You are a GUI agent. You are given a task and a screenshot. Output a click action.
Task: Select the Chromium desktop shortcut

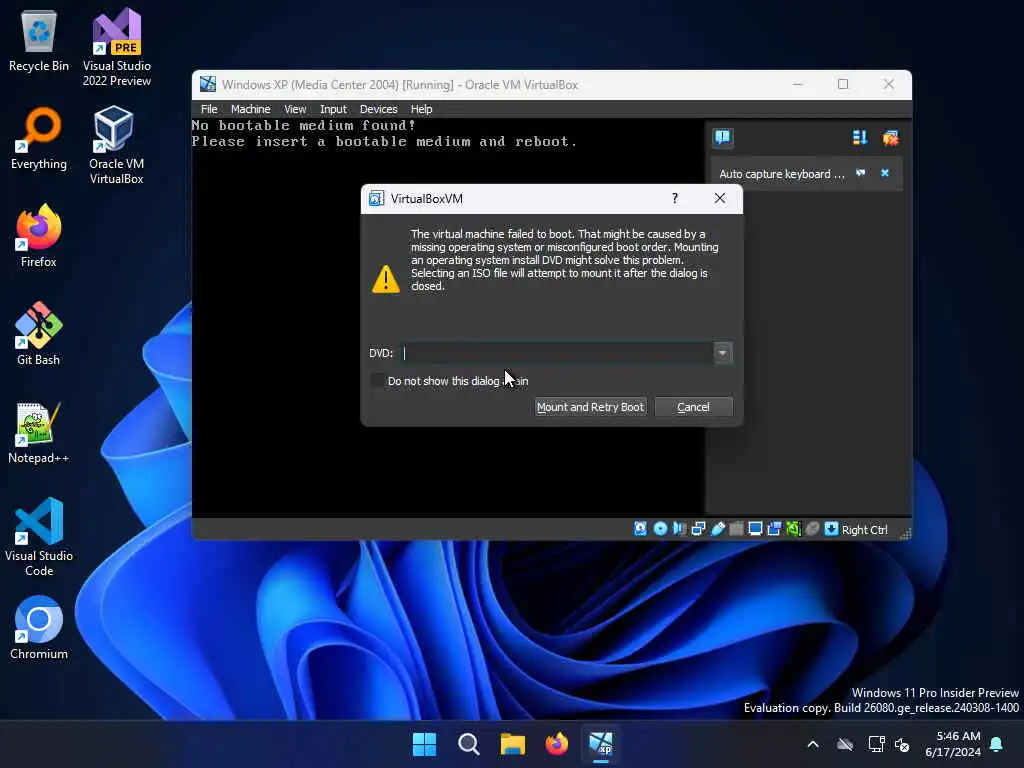(x=39, y=628)
